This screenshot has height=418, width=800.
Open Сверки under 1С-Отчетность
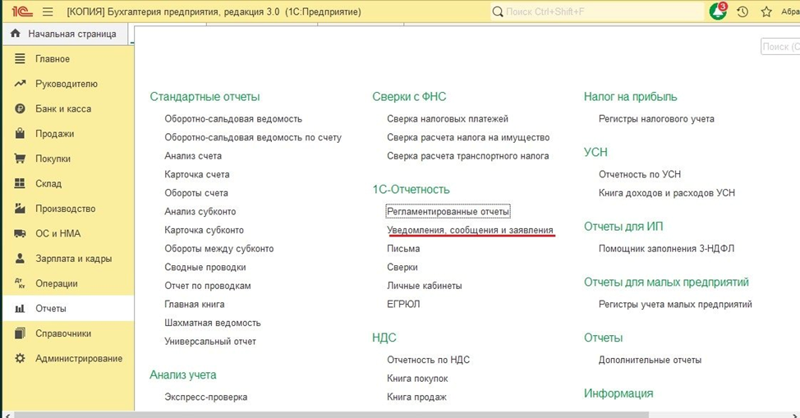tap(402, 267)
